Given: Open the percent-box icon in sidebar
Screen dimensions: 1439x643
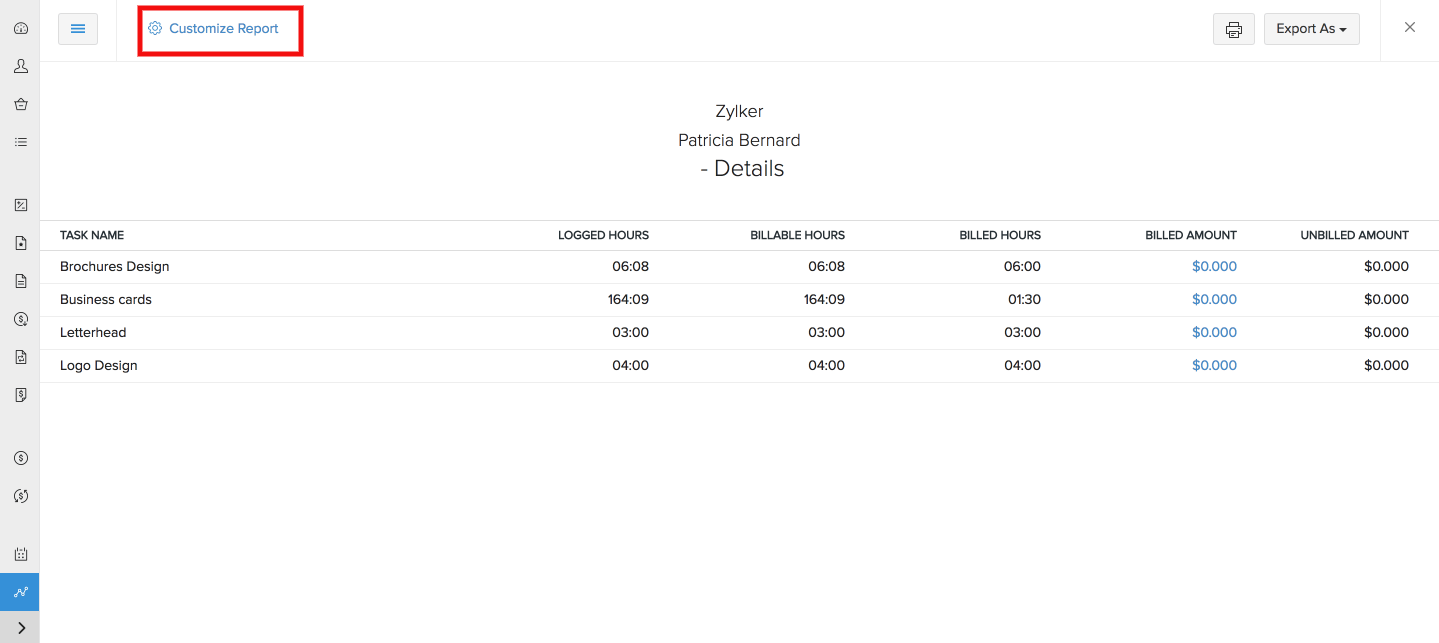Looking at the screenshot, I should pos(20,205).
